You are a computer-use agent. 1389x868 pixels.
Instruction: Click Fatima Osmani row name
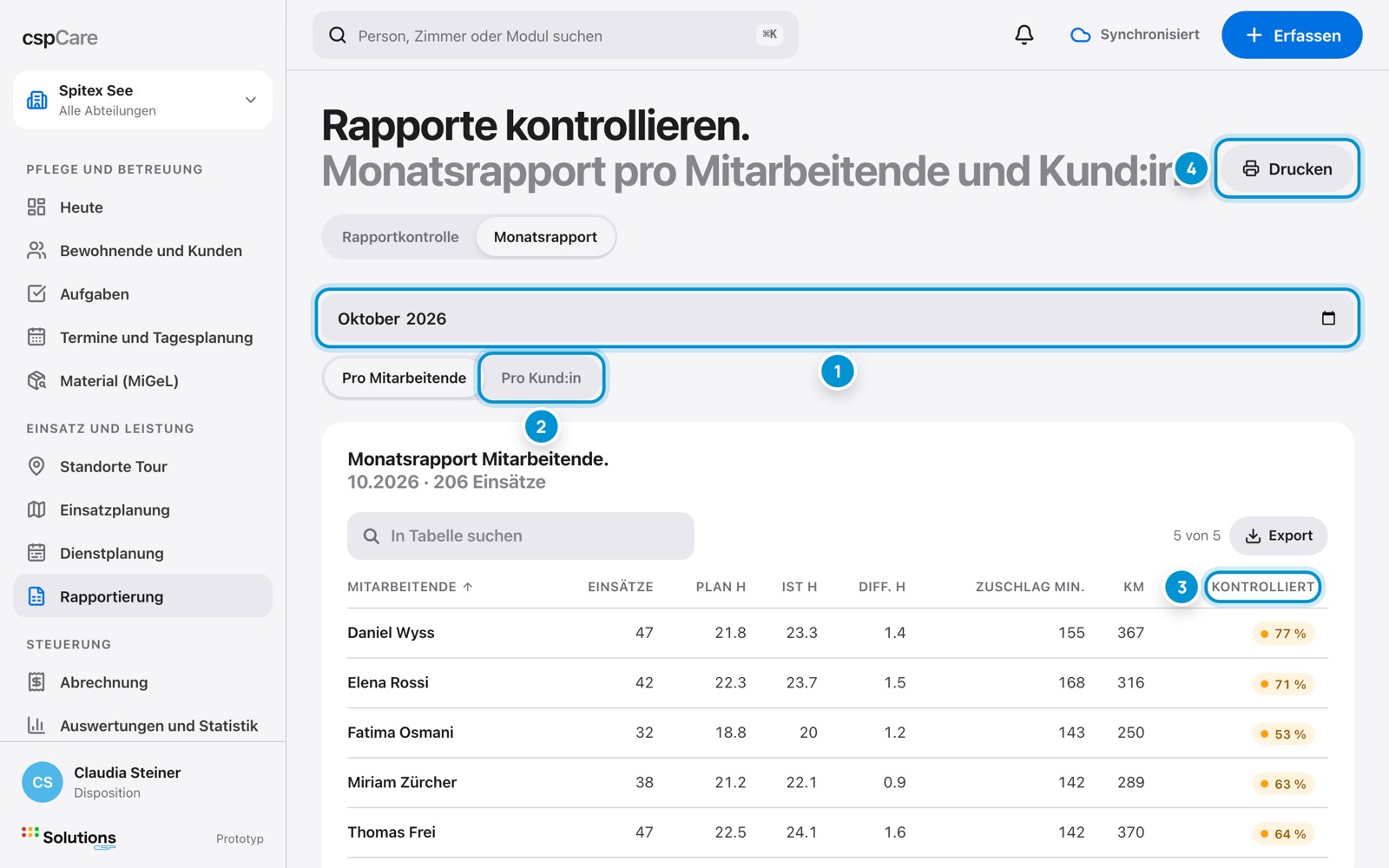coord(400,733)
